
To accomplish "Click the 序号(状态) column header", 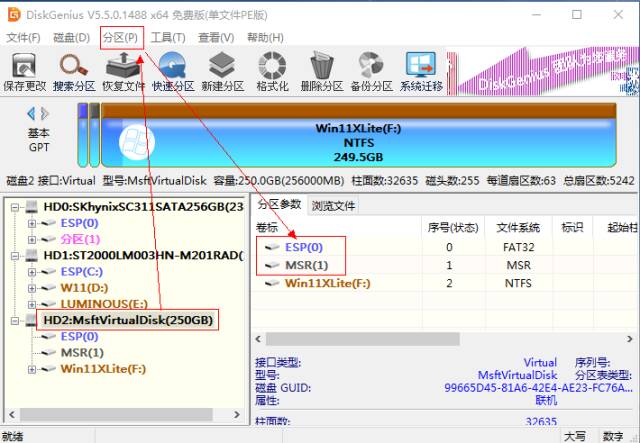I will click(x=453, y=227).
